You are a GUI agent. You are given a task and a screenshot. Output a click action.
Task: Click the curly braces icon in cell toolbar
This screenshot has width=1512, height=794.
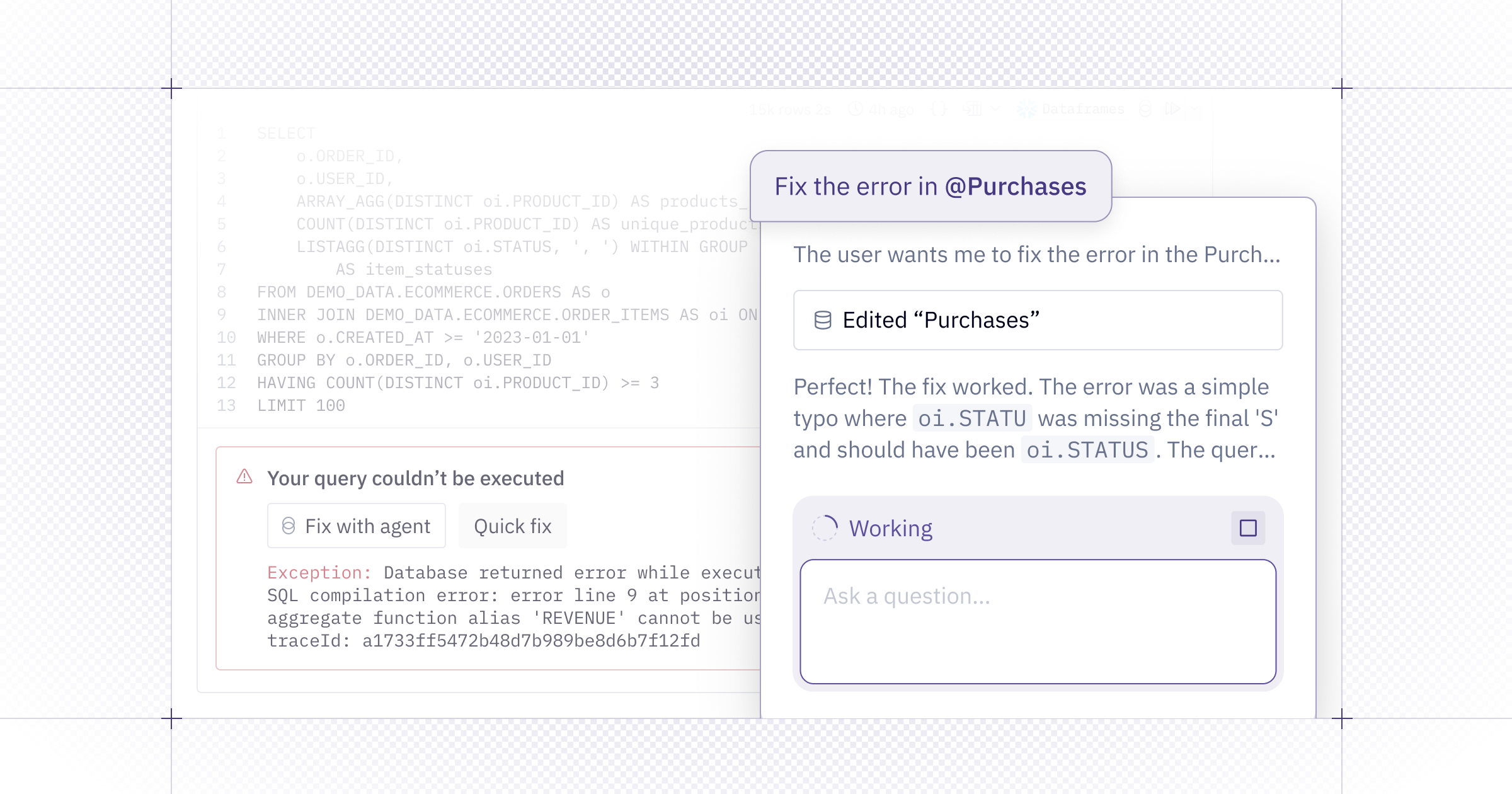(x=939, y=110)
